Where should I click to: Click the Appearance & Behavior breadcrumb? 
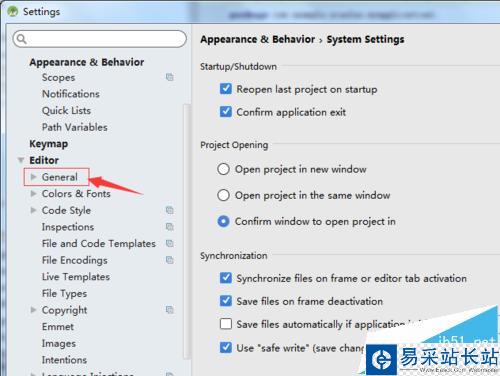click(258, 39)
